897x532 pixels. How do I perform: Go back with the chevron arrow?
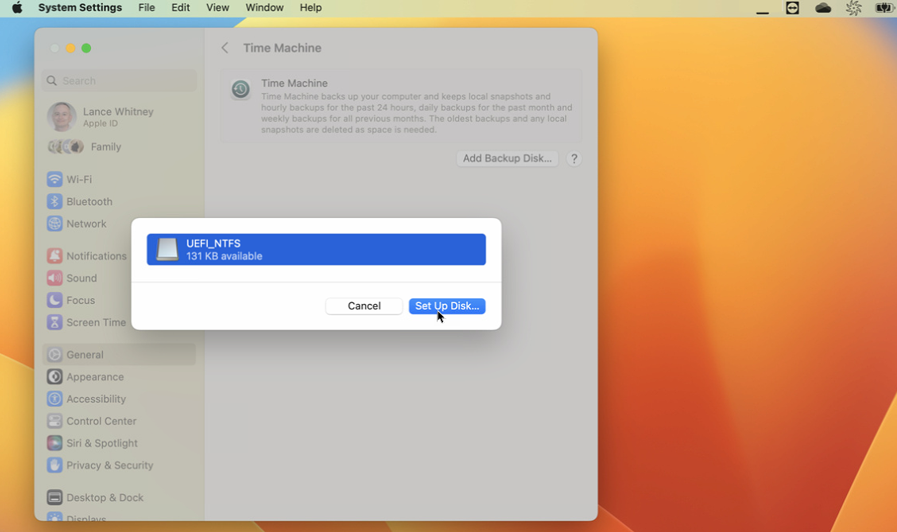coord(225,48)
